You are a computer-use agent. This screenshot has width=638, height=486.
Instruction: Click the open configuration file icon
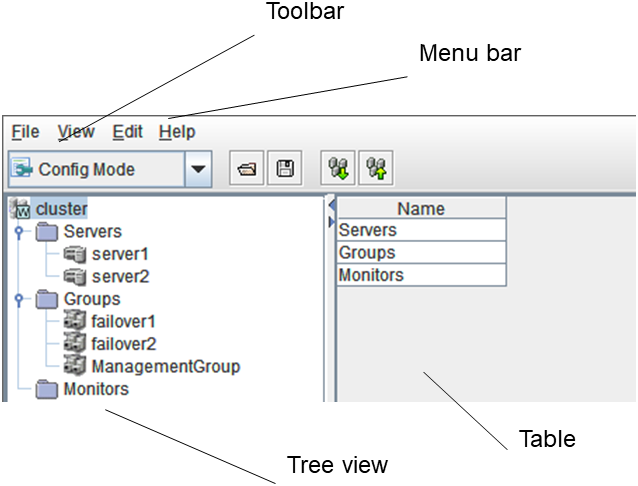point(246,169)
